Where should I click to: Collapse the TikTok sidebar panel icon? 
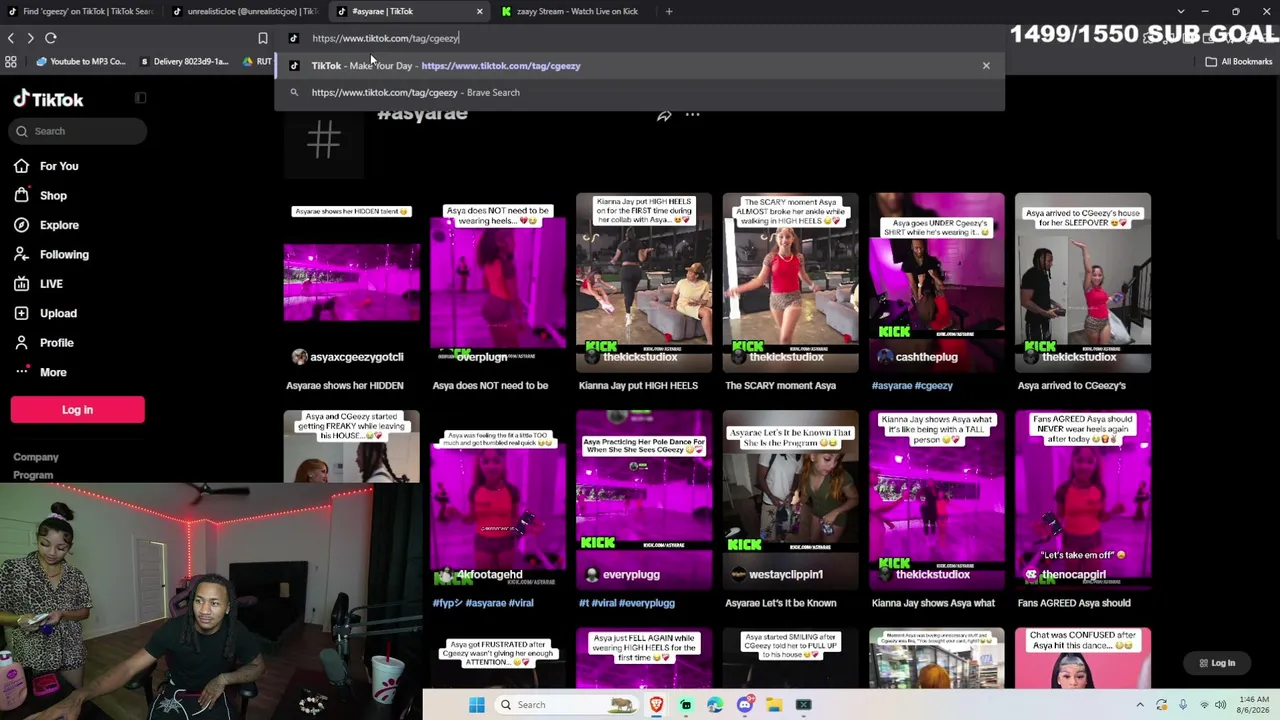coord(140,98)
